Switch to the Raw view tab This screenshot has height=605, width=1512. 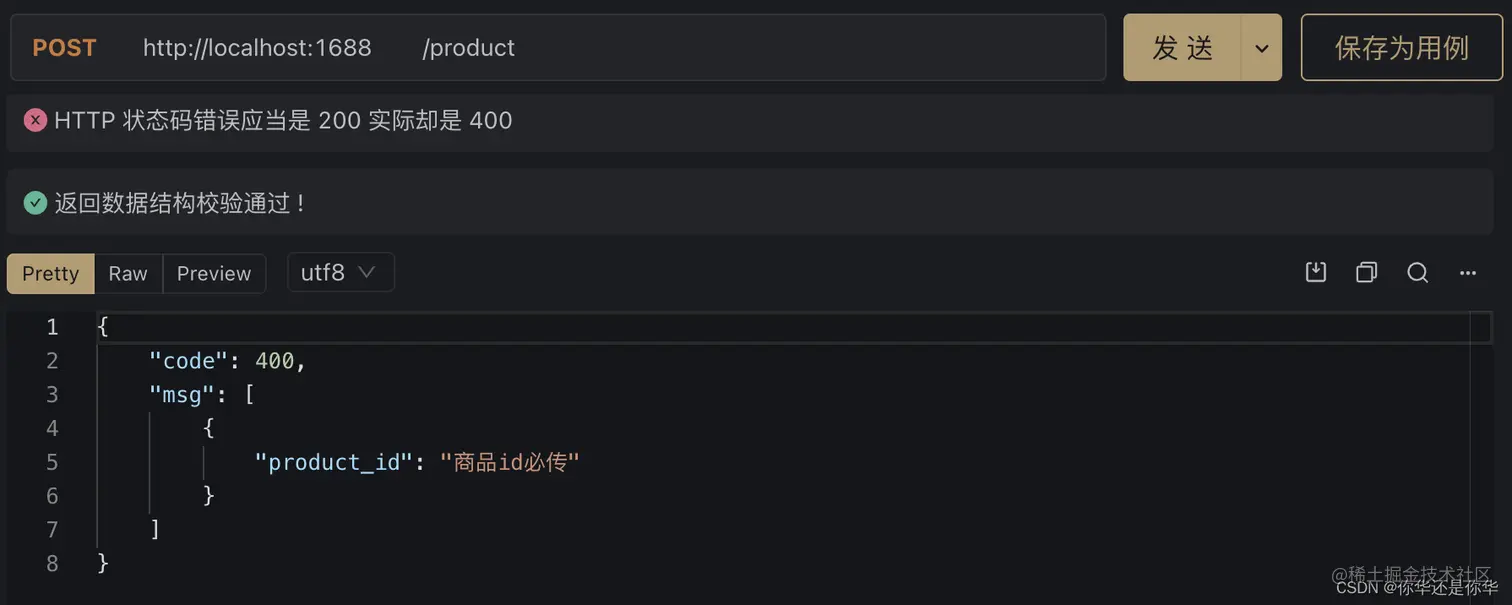coord(128,273)
